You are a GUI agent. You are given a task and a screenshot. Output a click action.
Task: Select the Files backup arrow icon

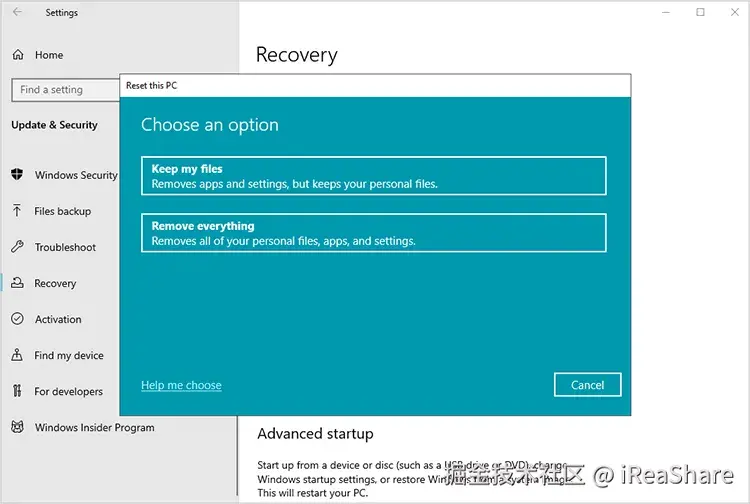[x=17, y=210]
